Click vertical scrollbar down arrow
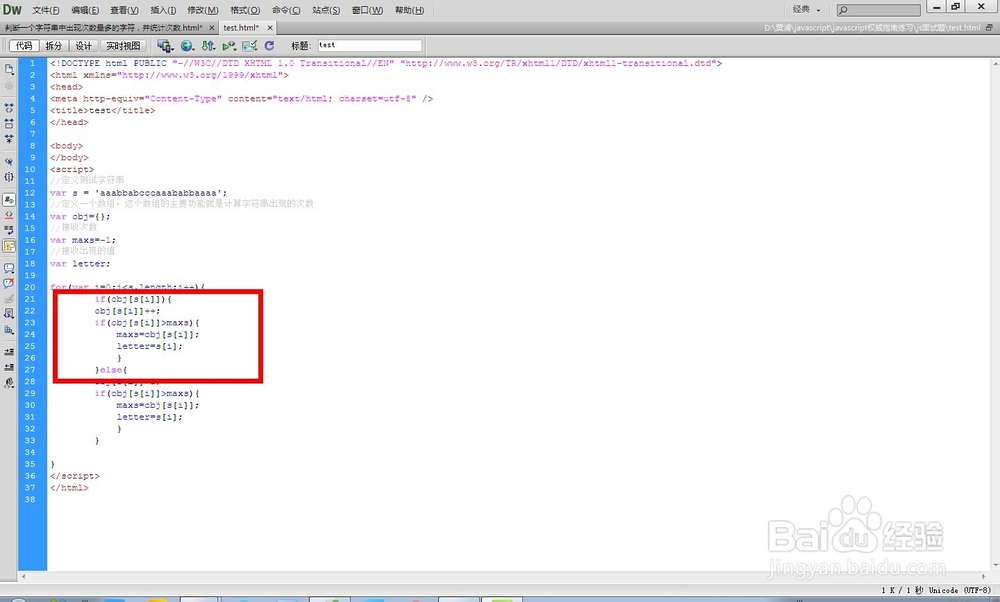The height and width of the screenshot is (602, 1000). (x=995, y=566)
